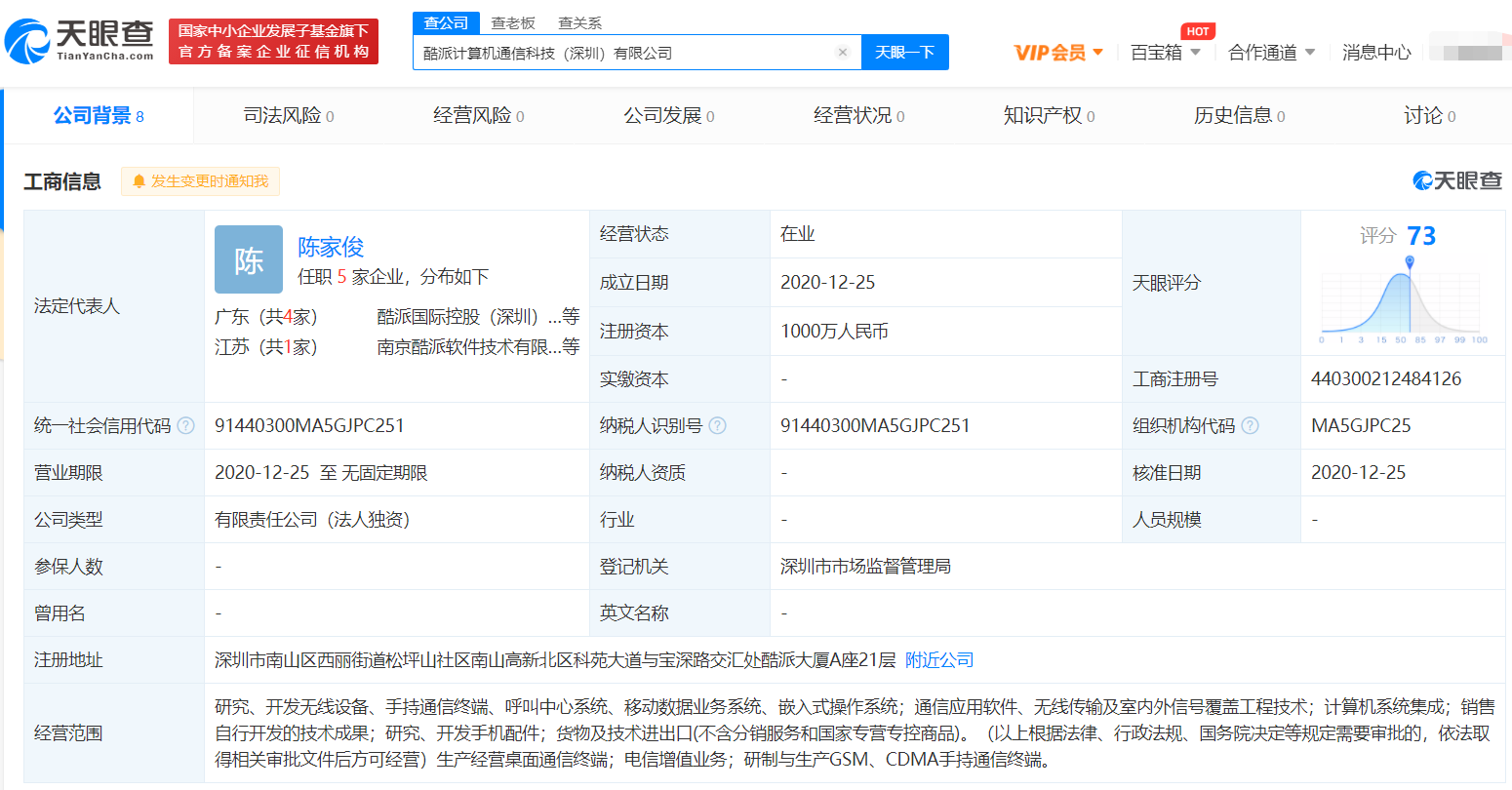Image resolution: width=1512 pixels, height=790 pixels.
Task: Click the 核准日期 value 2020-12-25
Action: pos(1359,473)
